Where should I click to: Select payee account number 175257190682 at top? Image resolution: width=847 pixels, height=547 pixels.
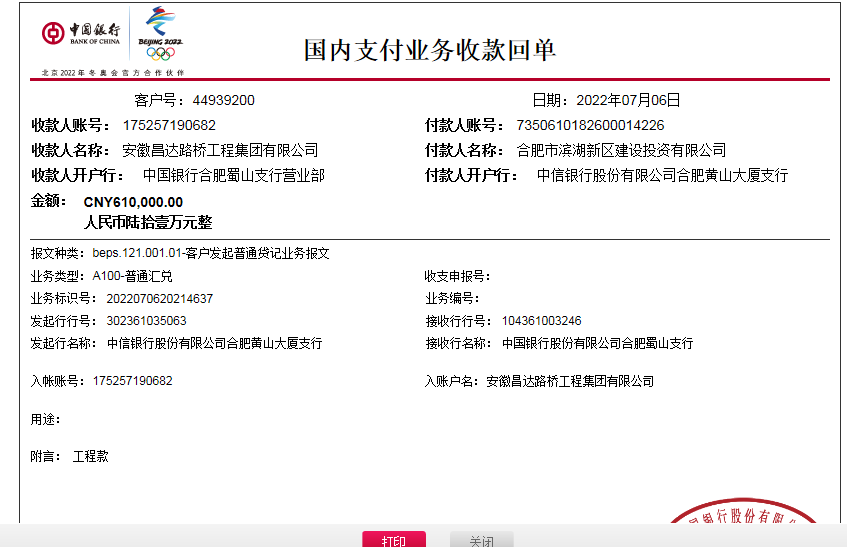[169, 125]
